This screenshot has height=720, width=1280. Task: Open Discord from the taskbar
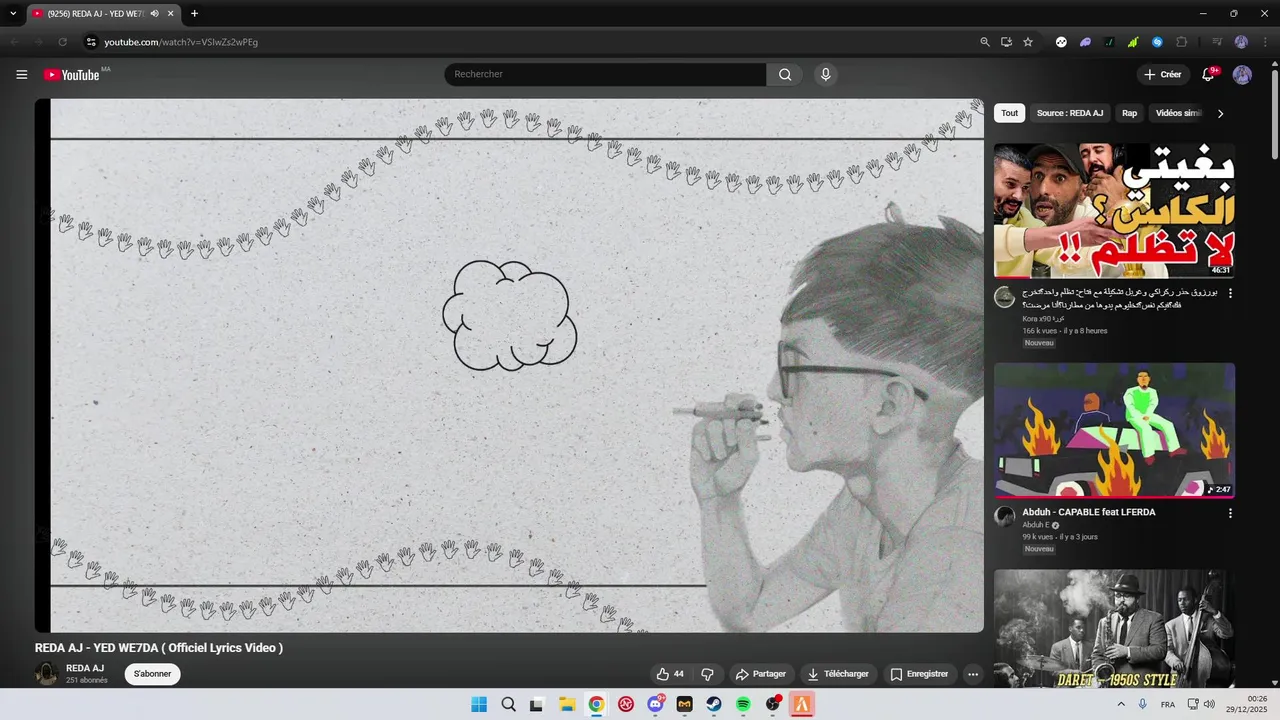(656, 704)
